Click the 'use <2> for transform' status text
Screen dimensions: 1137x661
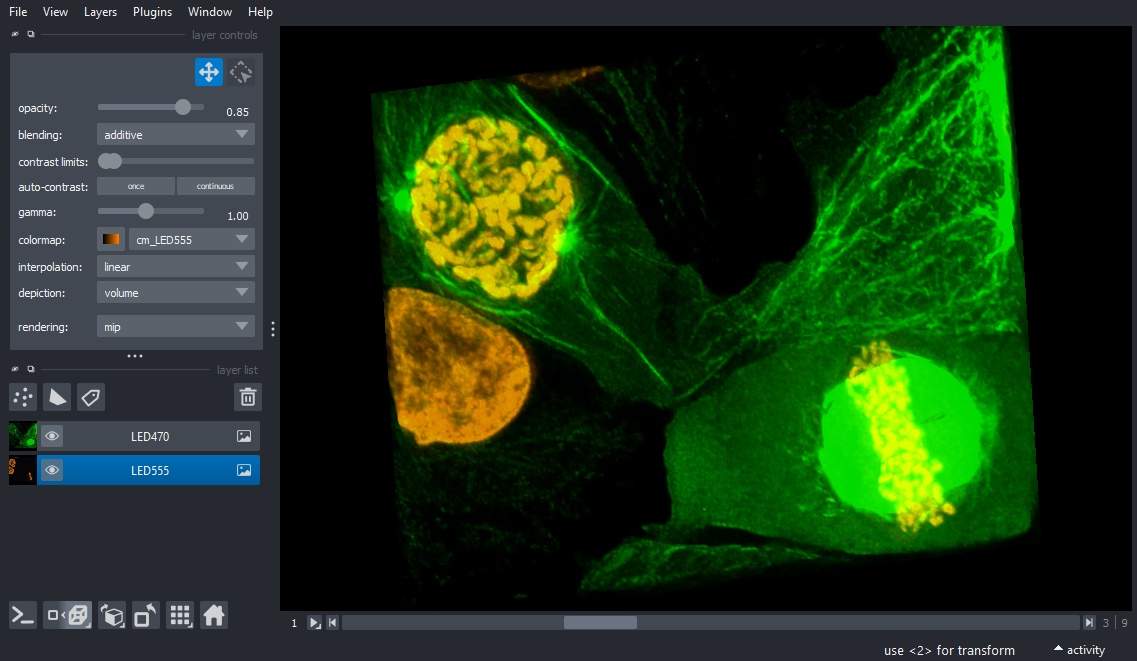tap(949, 650)
